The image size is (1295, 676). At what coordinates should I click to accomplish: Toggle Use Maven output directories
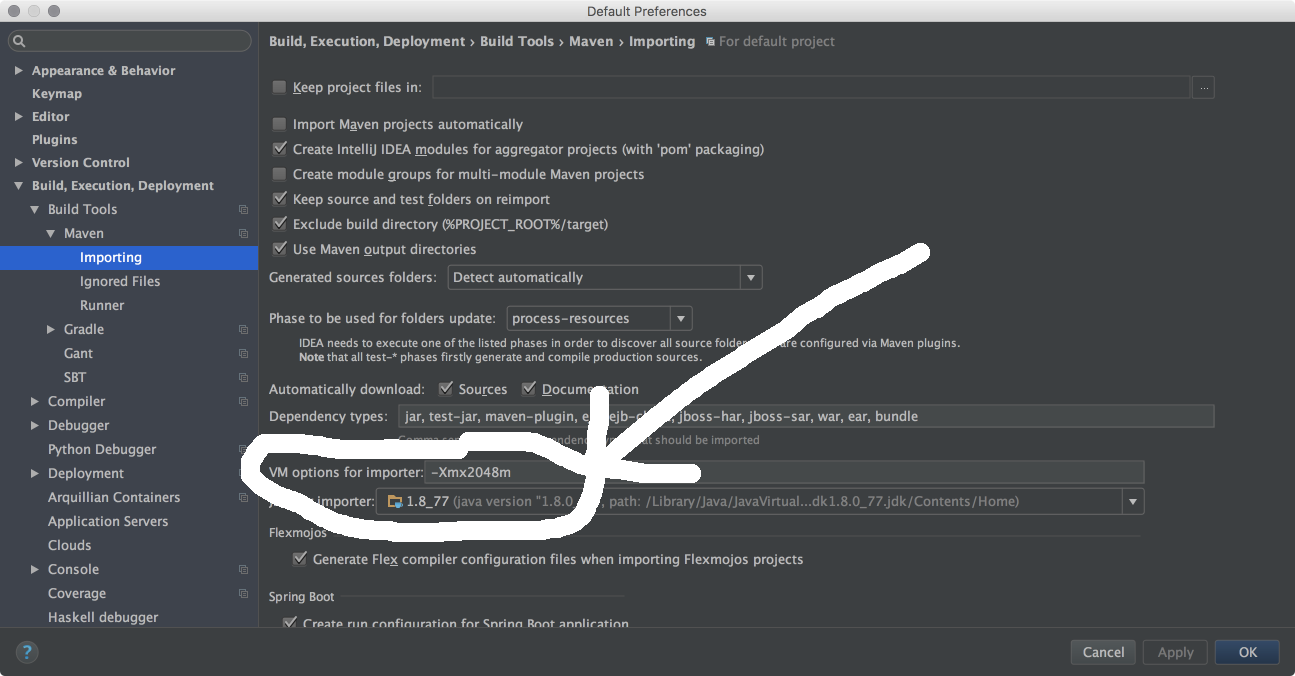pyautogui.click(x=279, y=249)
